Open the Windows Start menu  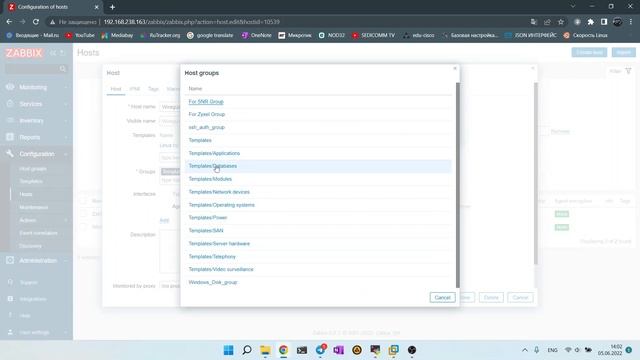229,350
